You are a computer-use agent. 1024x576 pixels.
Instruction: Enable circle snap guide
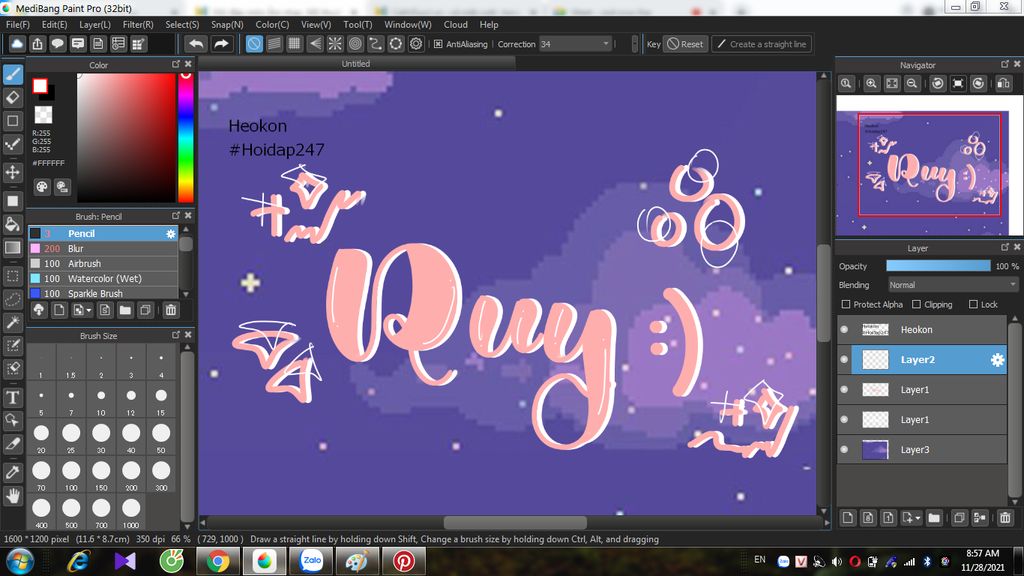tap(355, 44)
